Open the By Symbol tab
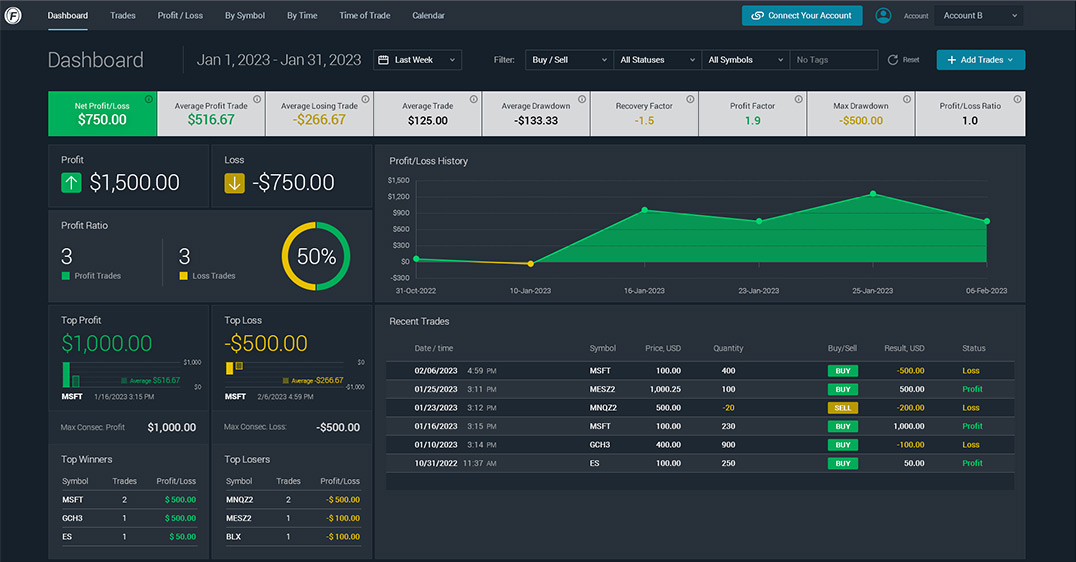This screenshot has width=1076, height=562. click(x=245, y=15)
